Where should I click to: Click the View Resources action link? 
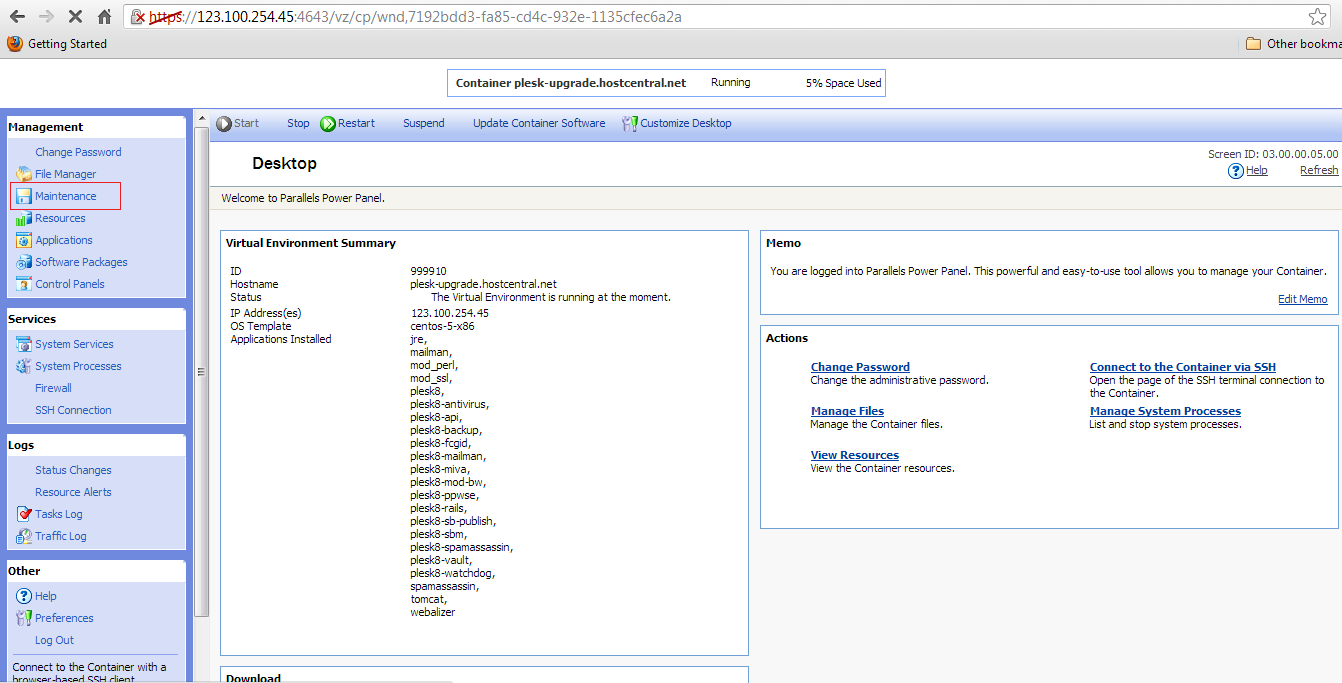tap(855, 455)
